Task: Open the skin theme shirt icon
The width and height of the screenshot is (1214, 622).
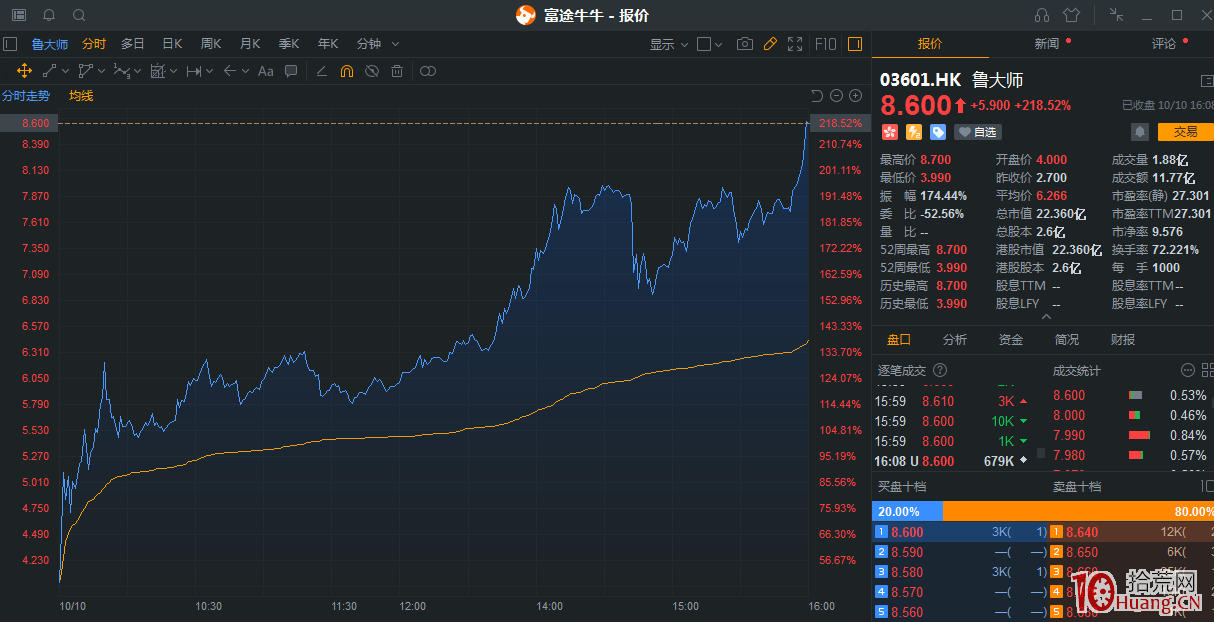Action: (1072, 15)
